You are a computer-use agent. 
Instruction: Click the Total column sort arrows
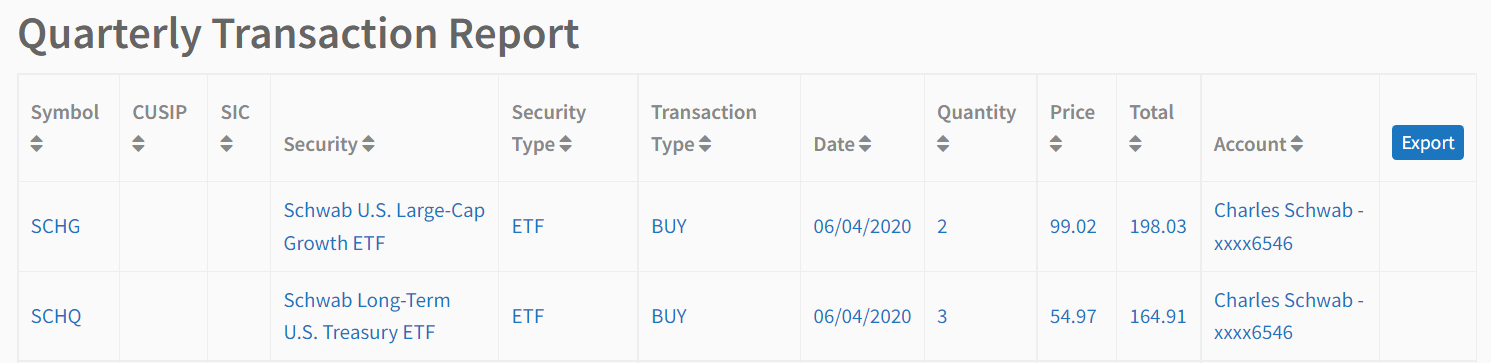(1136, 144)
